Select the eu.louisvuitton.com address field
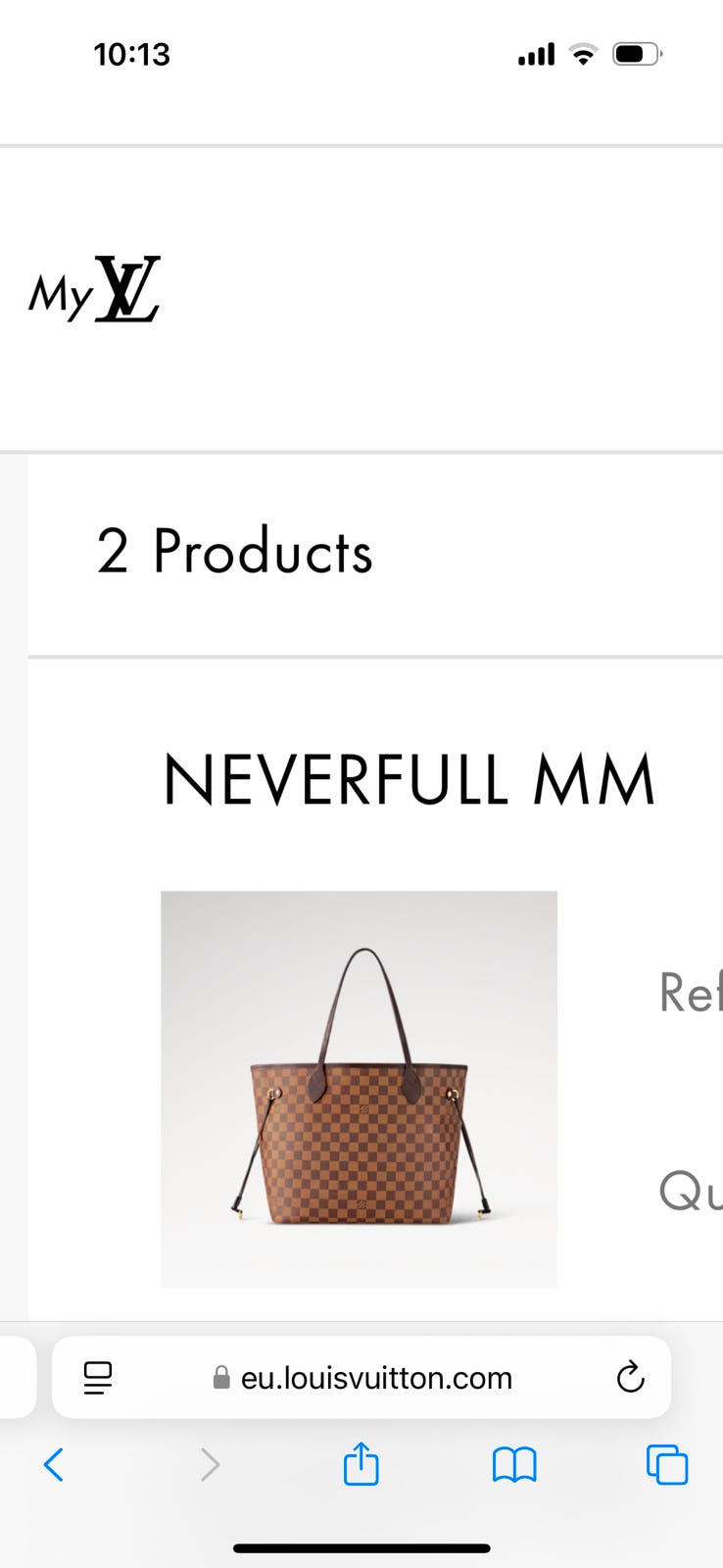Screen dimensions: 723x1568 click(361, 1377)
